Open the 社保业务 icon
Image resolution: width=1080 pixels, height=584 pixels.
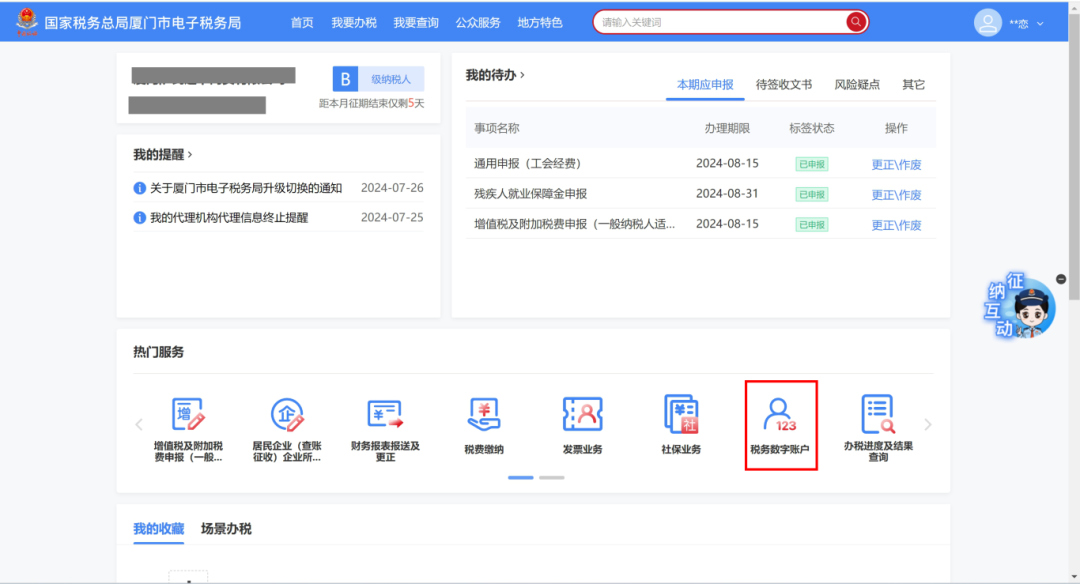click(x=681, y=414)
